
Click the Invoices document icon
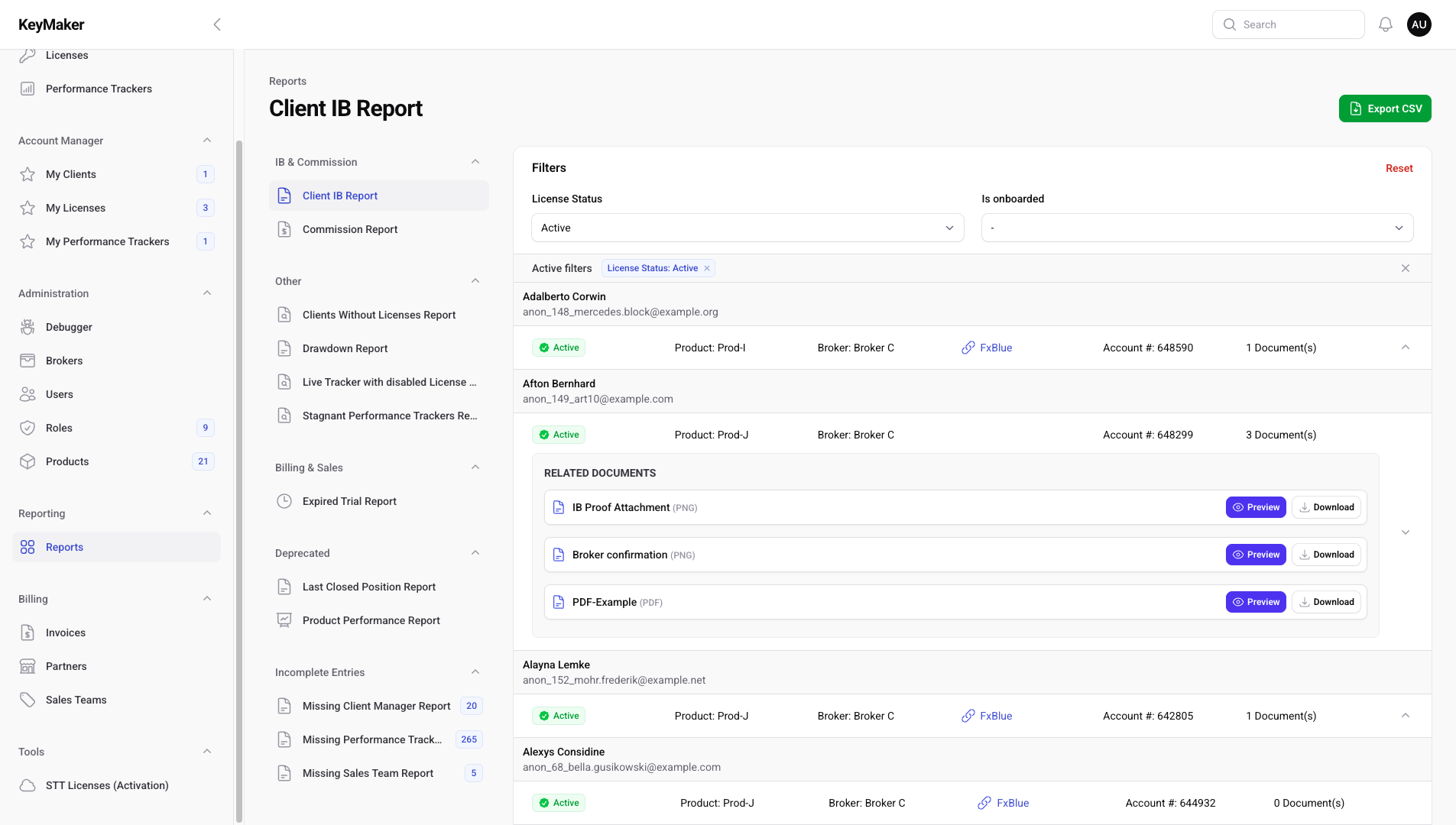[28, 632]
